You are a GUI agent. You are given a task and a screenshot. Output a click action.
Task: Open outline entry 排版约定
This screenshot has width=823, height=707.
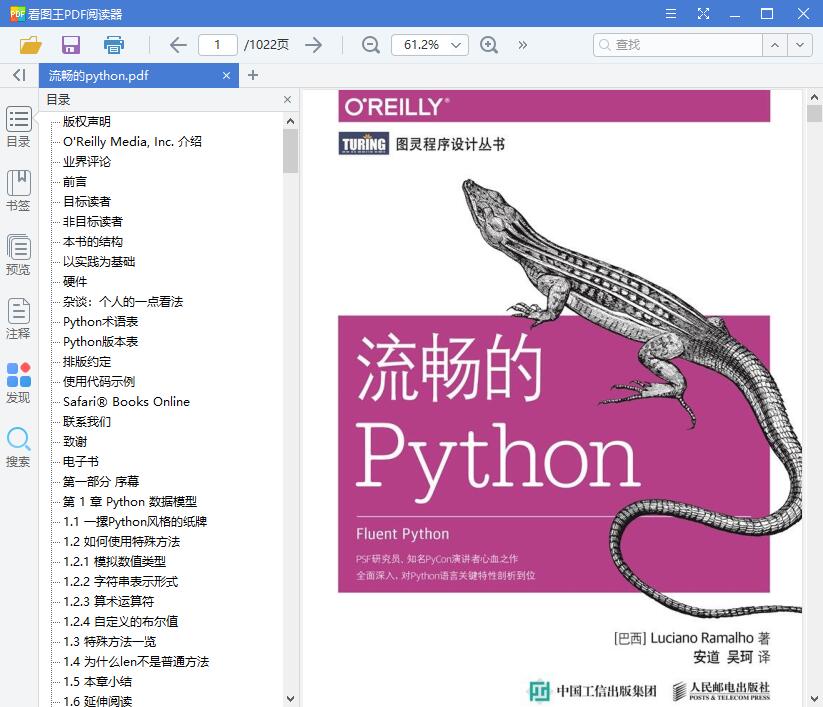click(87, 362)
